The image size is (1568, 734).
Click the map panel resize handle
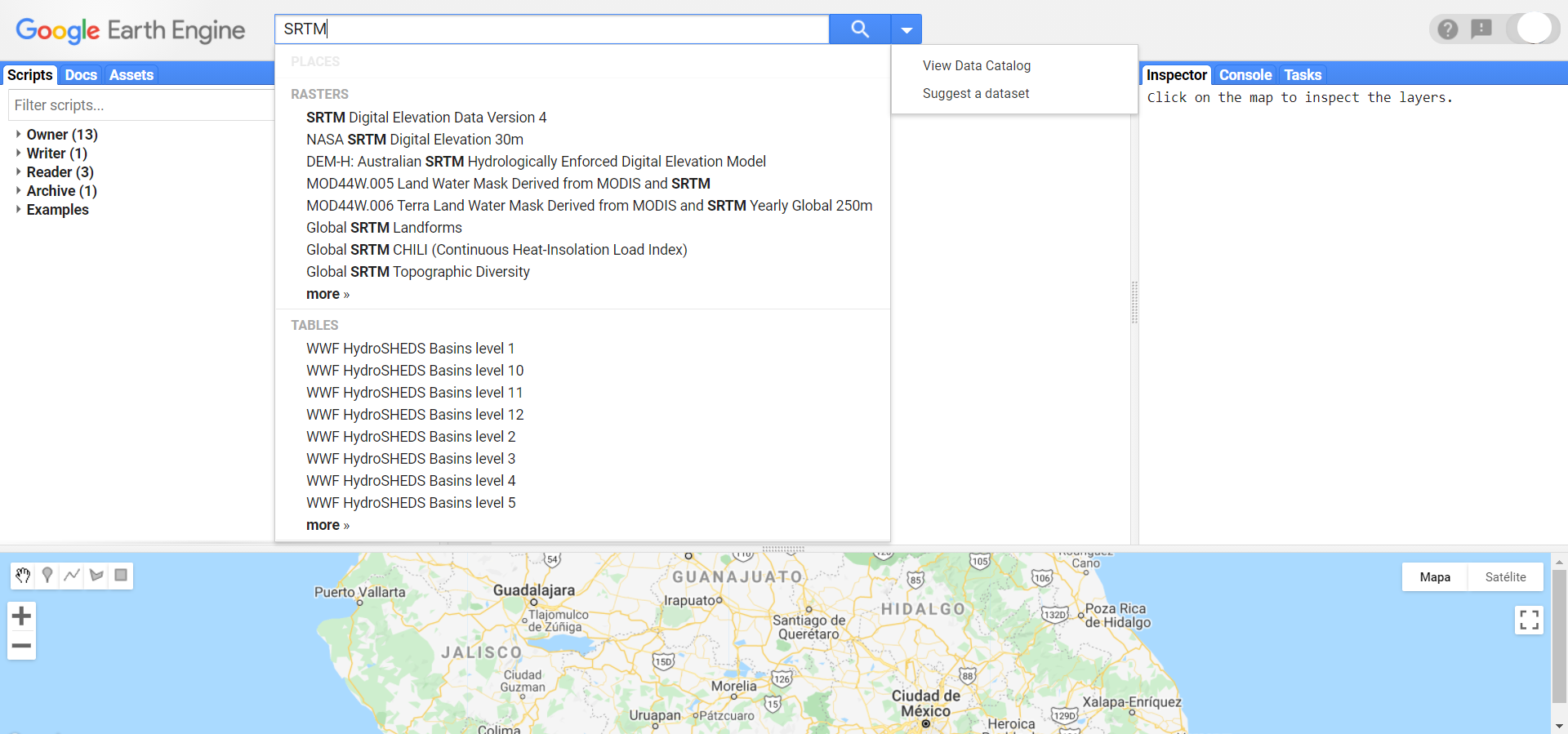(784, 549)
